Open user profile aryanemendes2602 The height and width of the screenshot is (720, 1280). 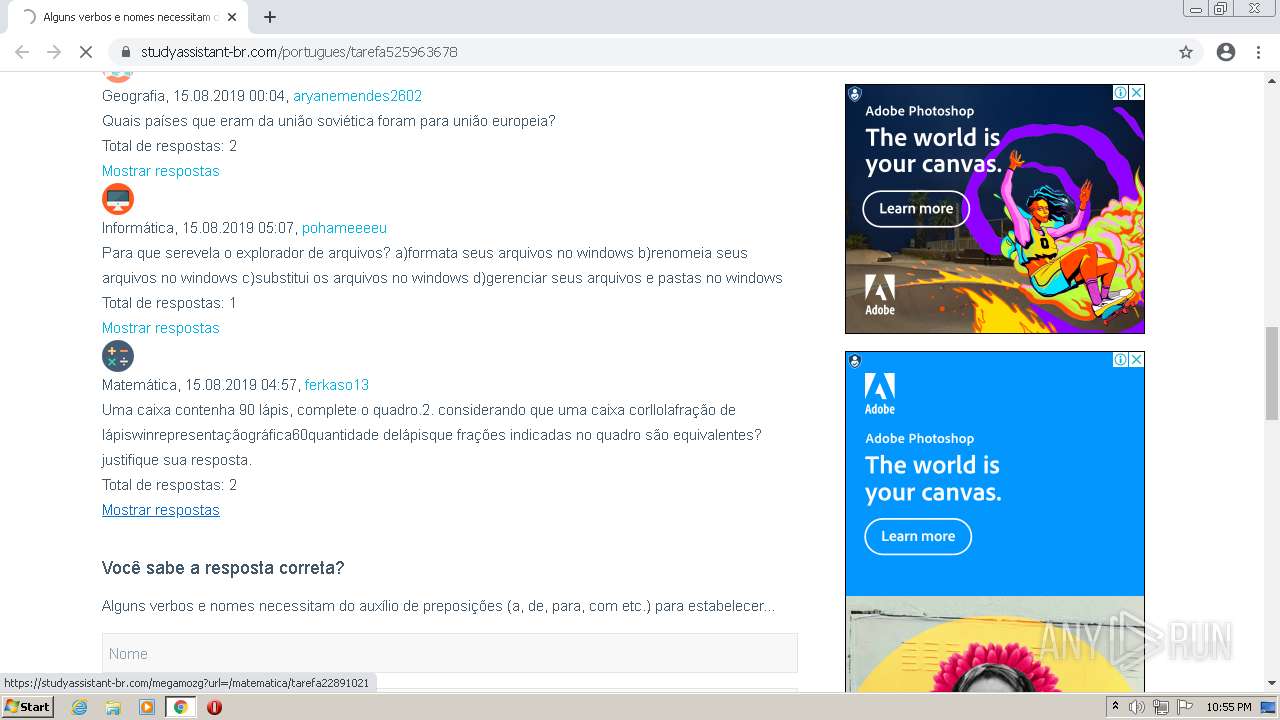pyautogui.click(x=357, y=96)
